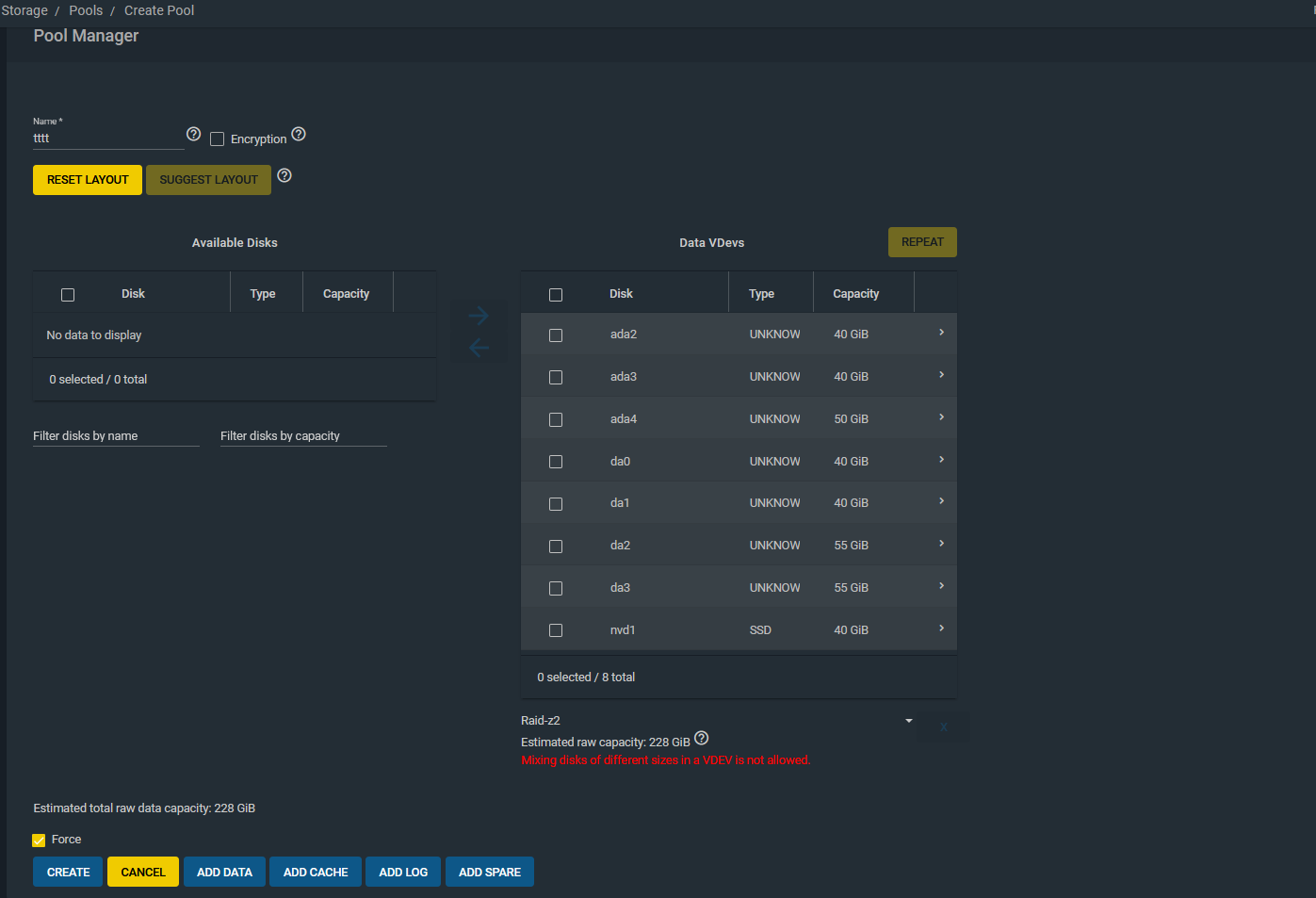Expand details for ada2 row
Screen dimensions: 1316x898
tap(941, 333)
